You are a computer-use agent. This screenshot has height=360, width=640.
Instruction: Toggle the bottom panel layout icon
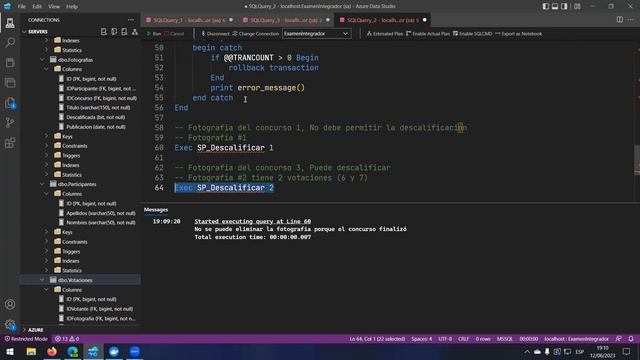tap(555, 6)
